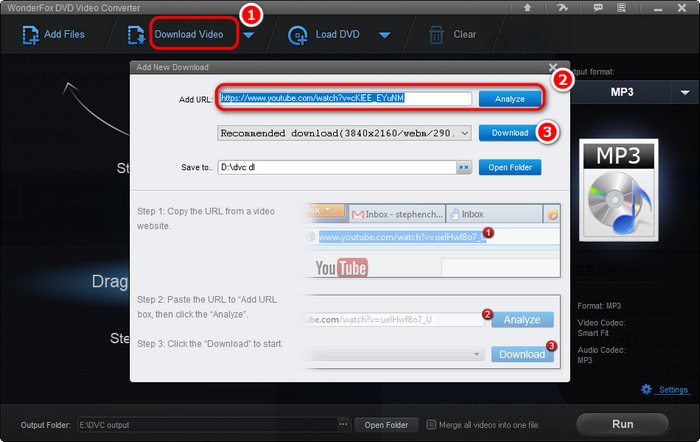Click the large MP3 format thumbnail
Screen dimensions: 700x442
coord(619,190)
